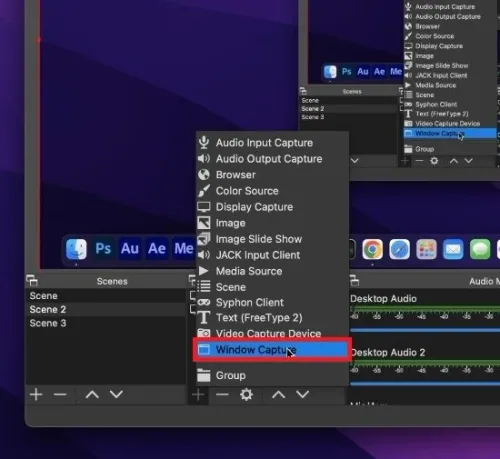The height and width of the screenshot is (459, 500).
Task: Click the Desktop Audio 2 level meter
Action: (x=425, y=363)
